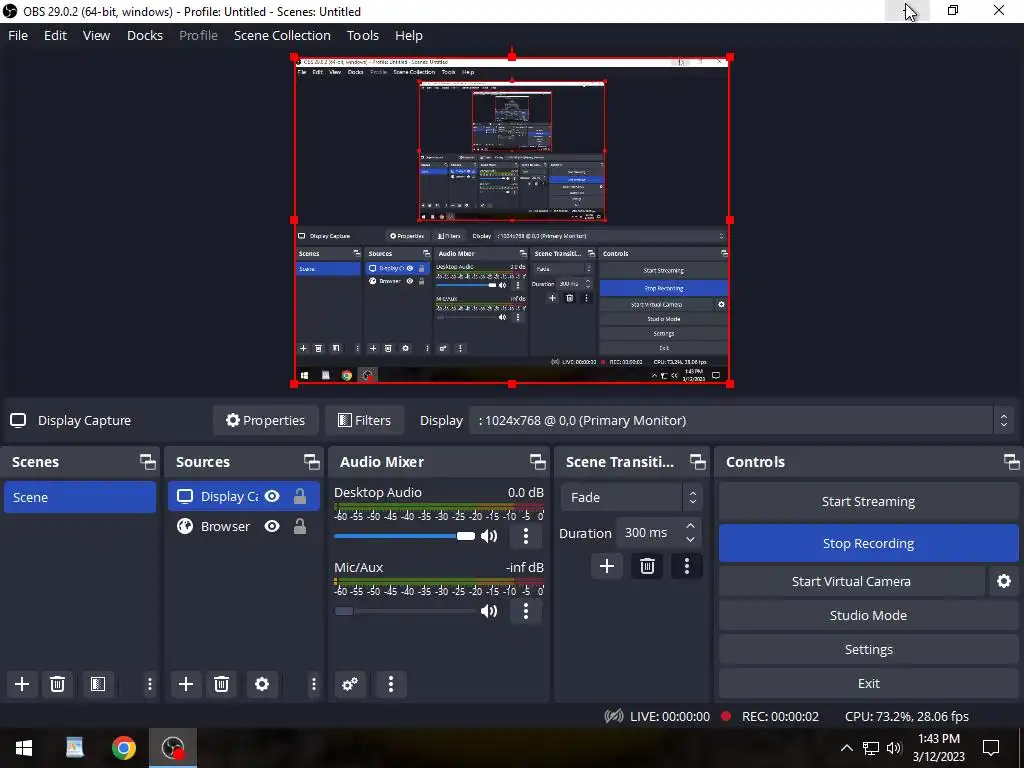Open the Docks menu
The image size is (1024, 768).
click(145, 35)
